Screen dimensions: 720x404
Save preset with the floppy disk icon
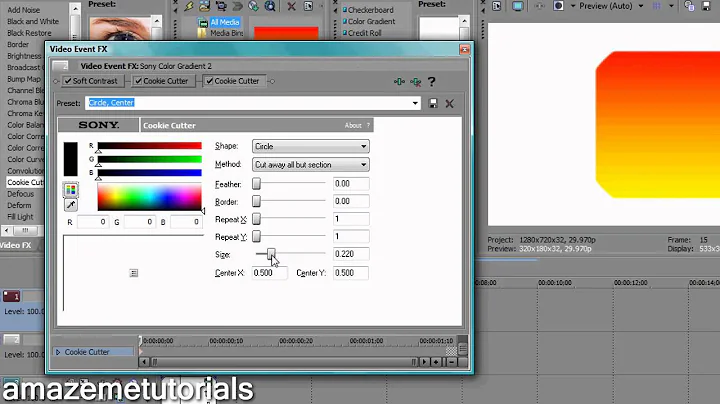pyautogui.click(x=433, y=103)
